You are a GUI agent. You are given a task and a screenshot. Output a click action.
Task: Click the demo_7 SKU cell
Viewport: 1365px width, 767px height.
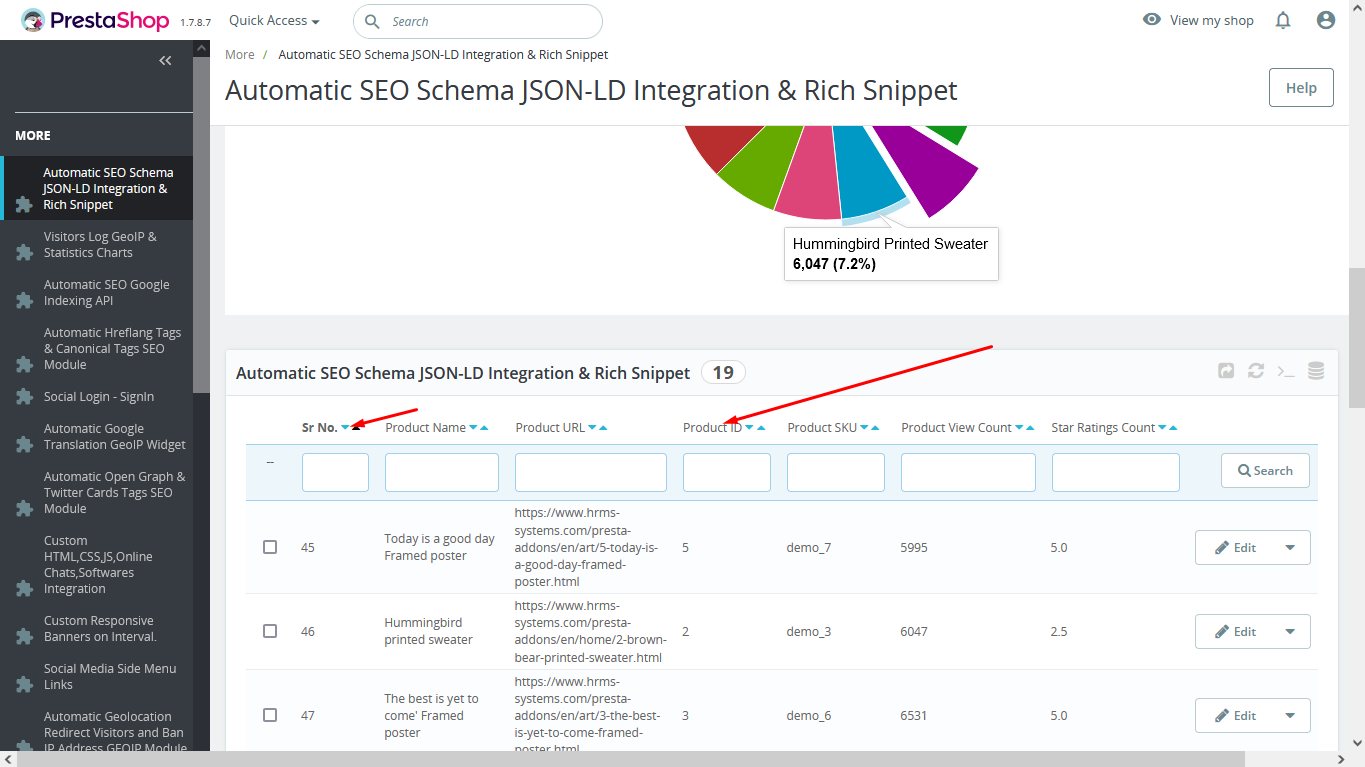tap(808, 547)
